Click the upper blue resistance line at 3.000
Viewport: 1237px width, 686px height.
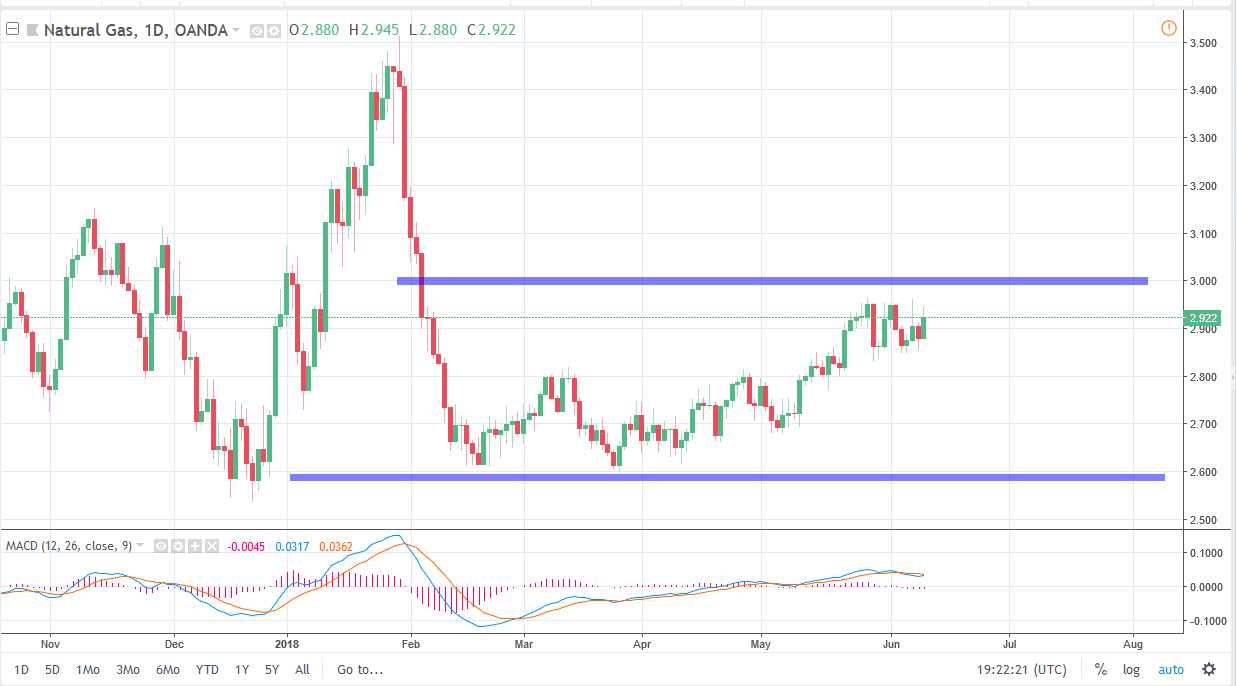(772, 281)
